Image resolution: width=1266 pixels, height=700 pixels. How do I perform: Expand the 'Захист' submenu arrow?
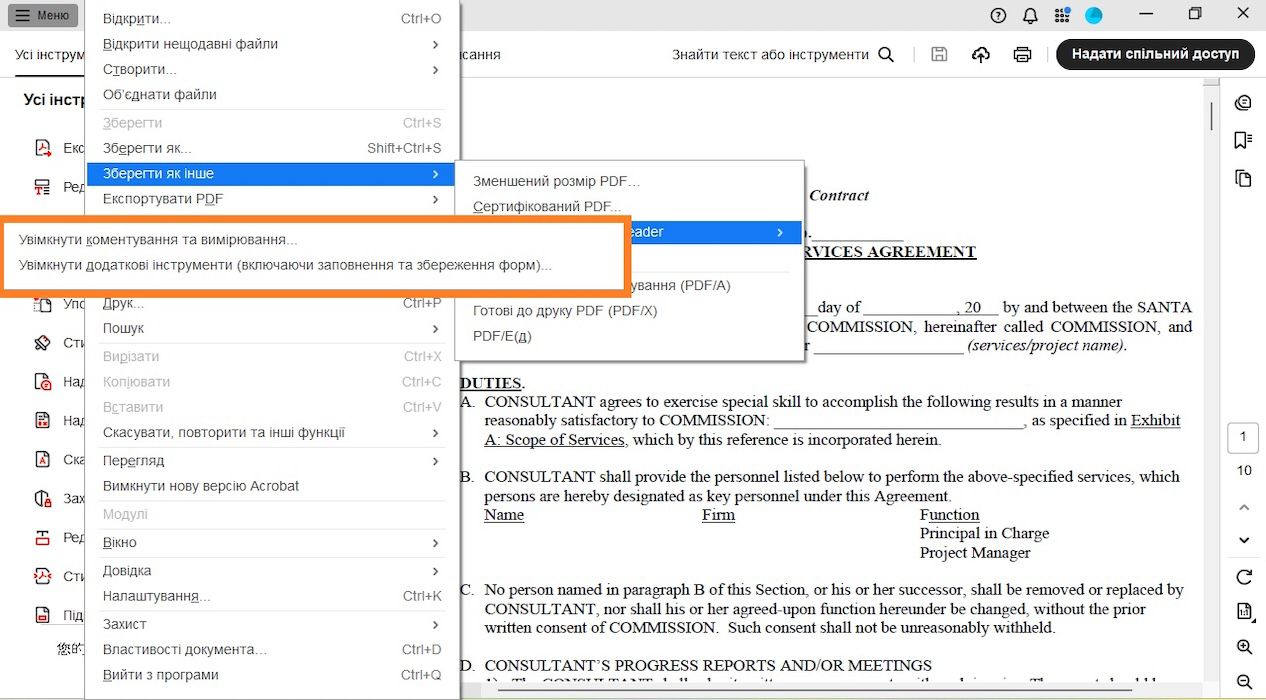point(435,624)
